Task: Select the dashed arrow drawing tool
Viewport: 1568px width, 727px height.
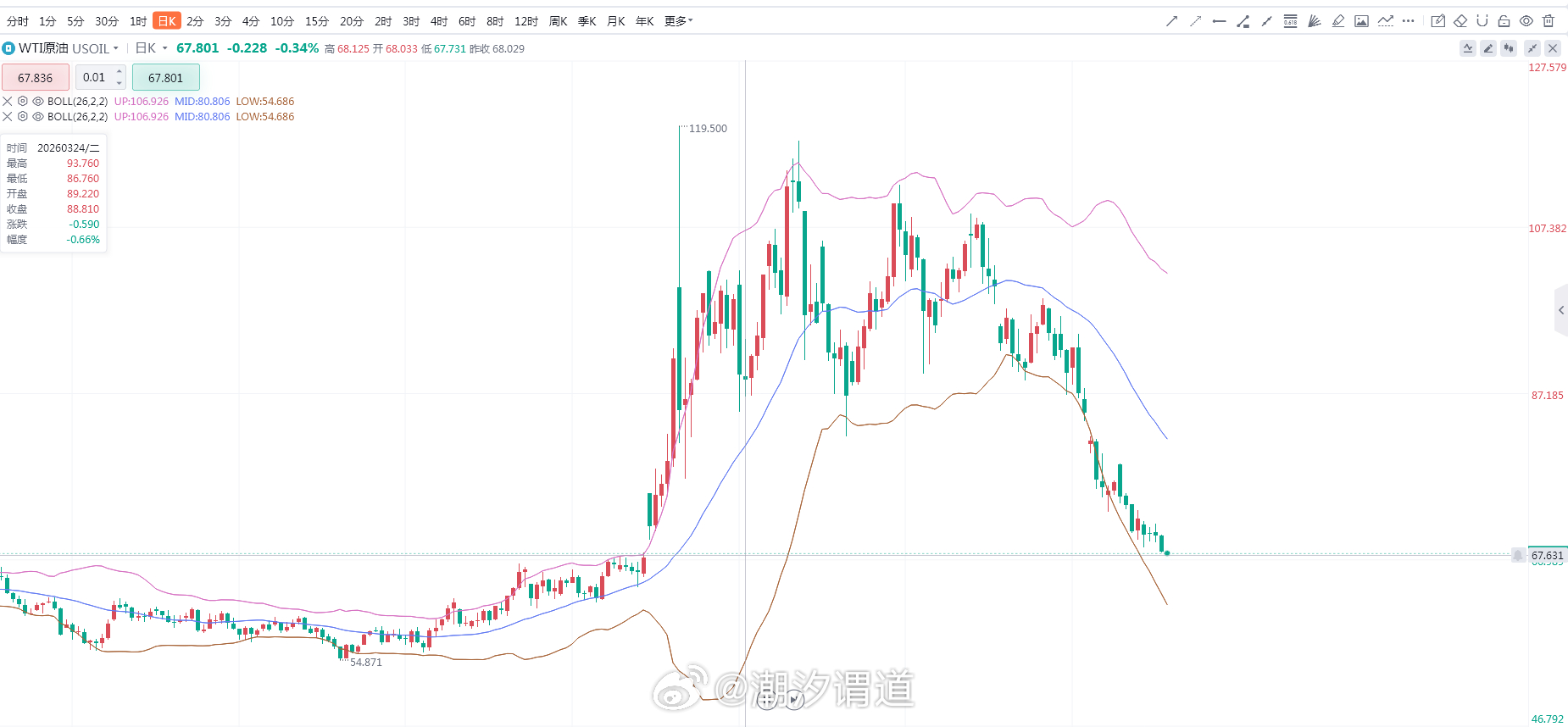Action: click(x=1195, y=21)
